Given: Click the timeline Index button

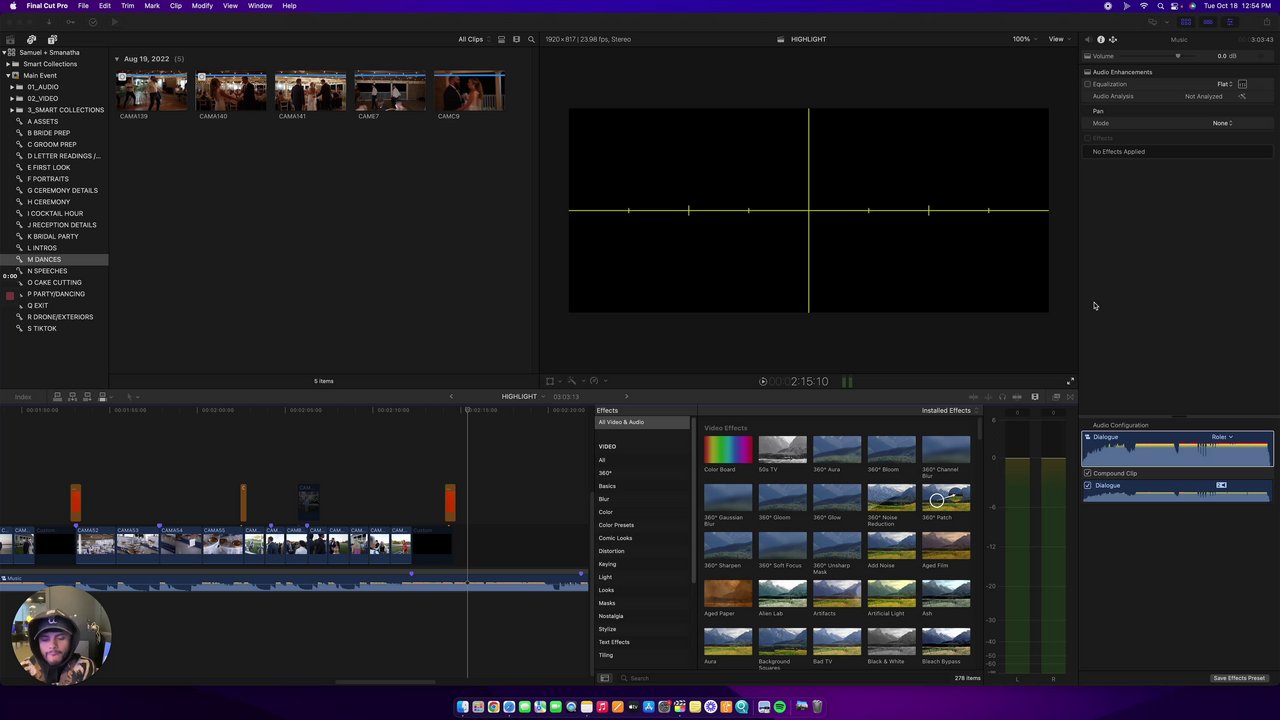Looking at the screenshot, I should pos(23,396).
